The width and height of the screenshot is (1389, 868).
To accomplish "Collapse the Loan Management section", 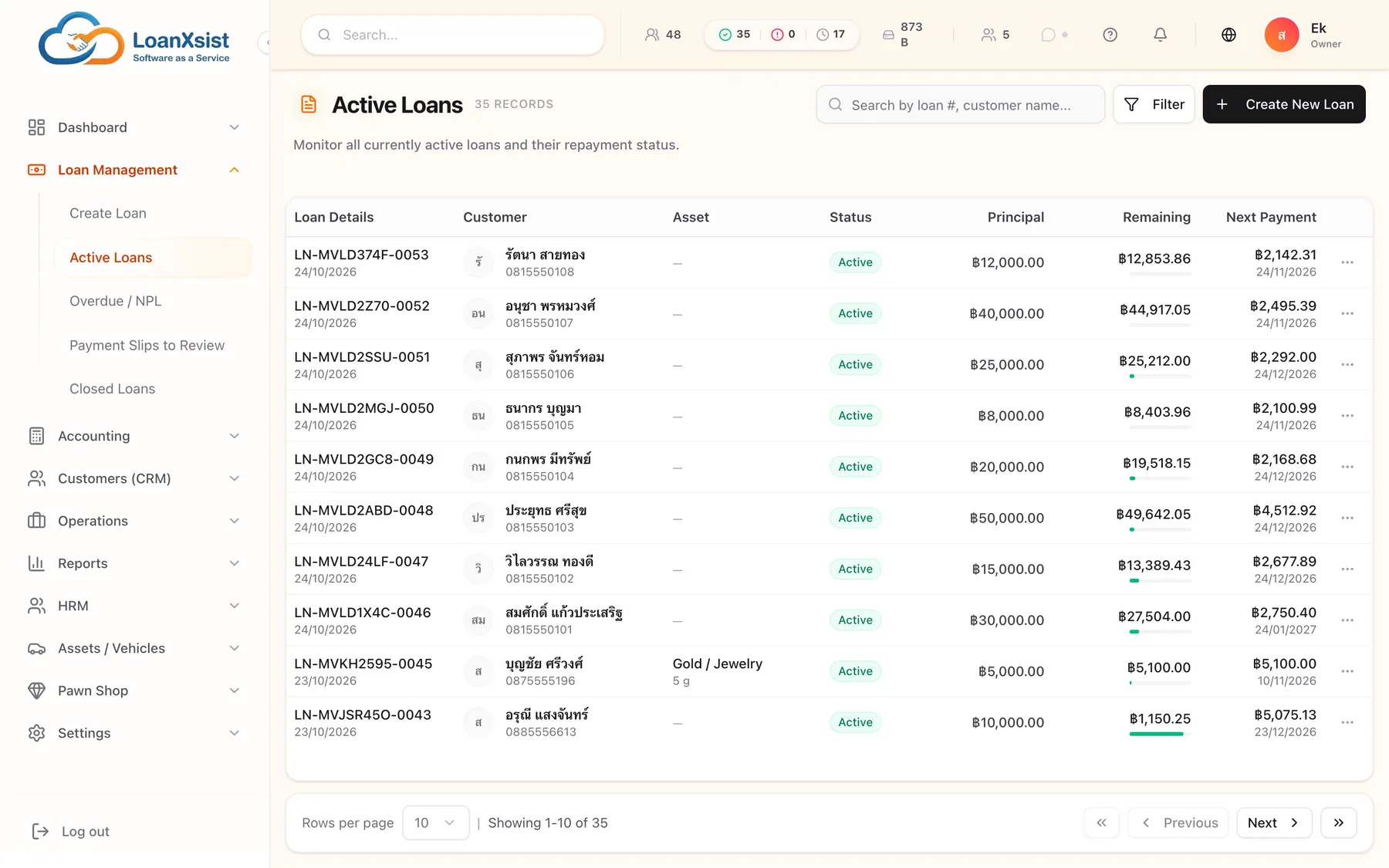I will (x=133, y=170).
